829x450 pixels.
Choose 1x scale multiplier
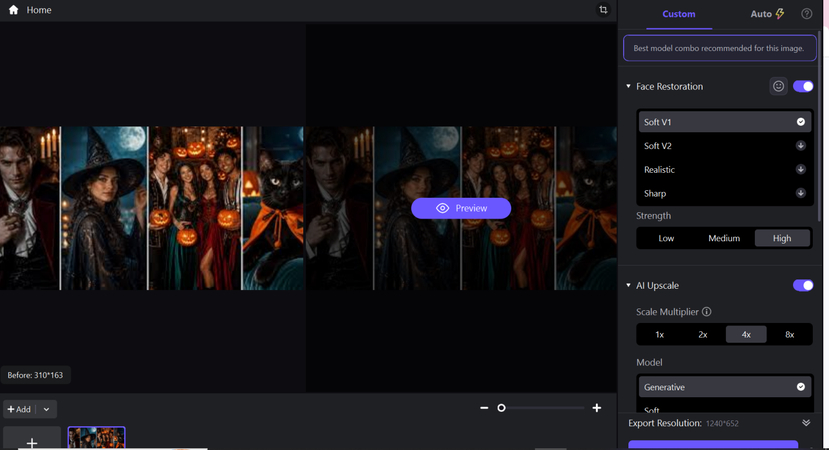(x=659, y=334)
